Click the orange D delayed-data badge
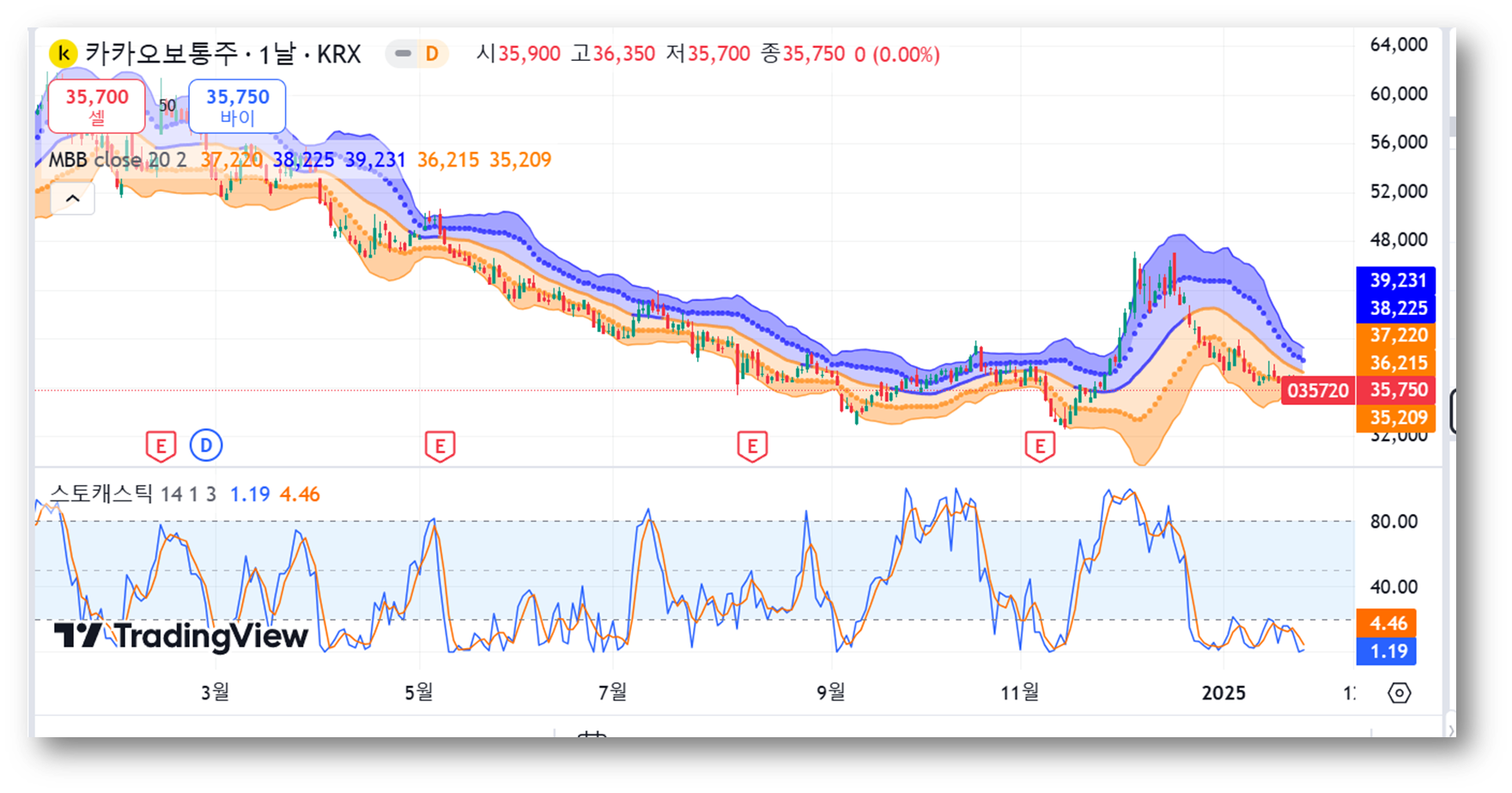Screen dimensions: 1512x793 tap(432, 54)
